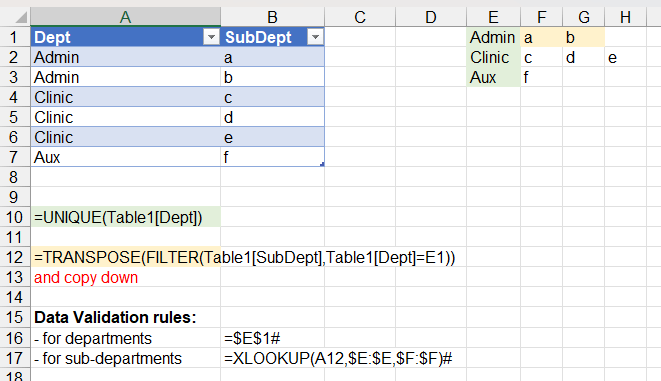Screen dimensions: 661x381
Task: Select column F header
Action: click(542, 17)
